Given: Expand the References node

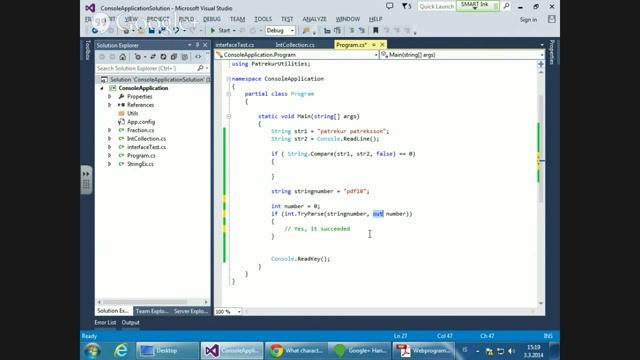Looking at the screenshot, I should pos(109,105).
